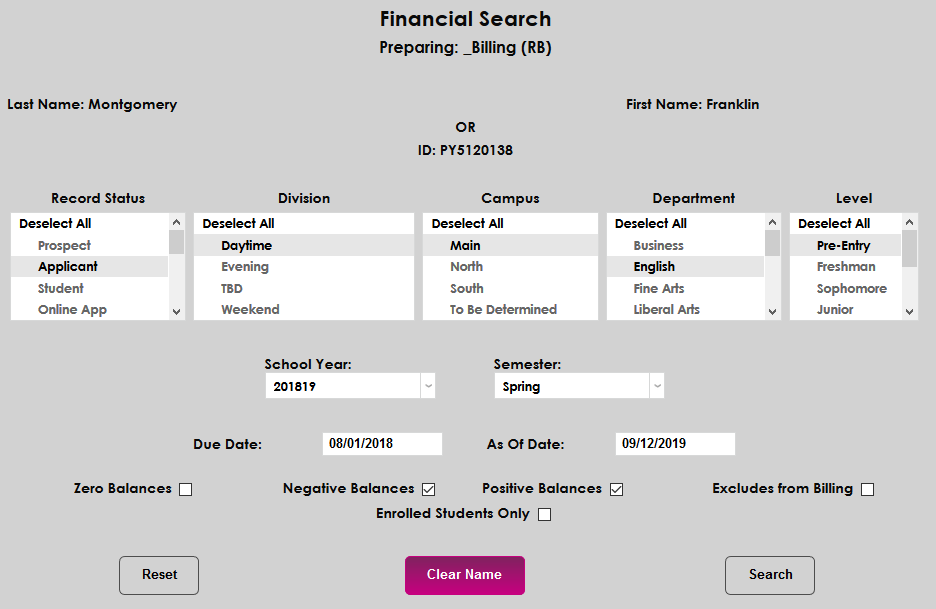Tick the Zero Balances checkbox
Image resolution: width=936 pixels, height=609 pixels.
tap(185, 490)
